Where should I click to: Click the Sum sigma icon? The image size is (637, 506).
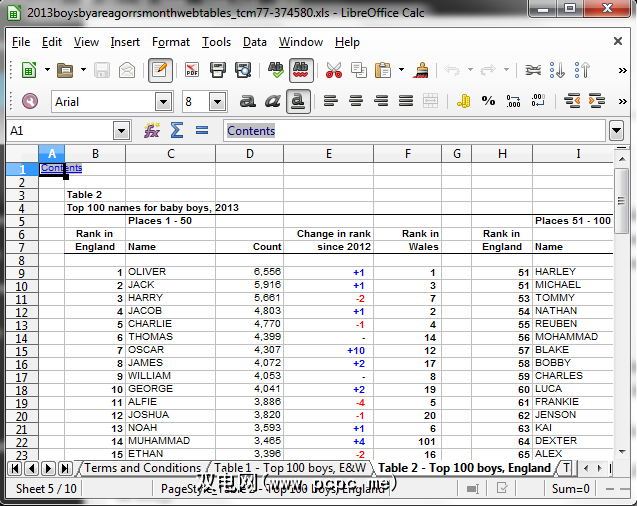tap(177, 131)
